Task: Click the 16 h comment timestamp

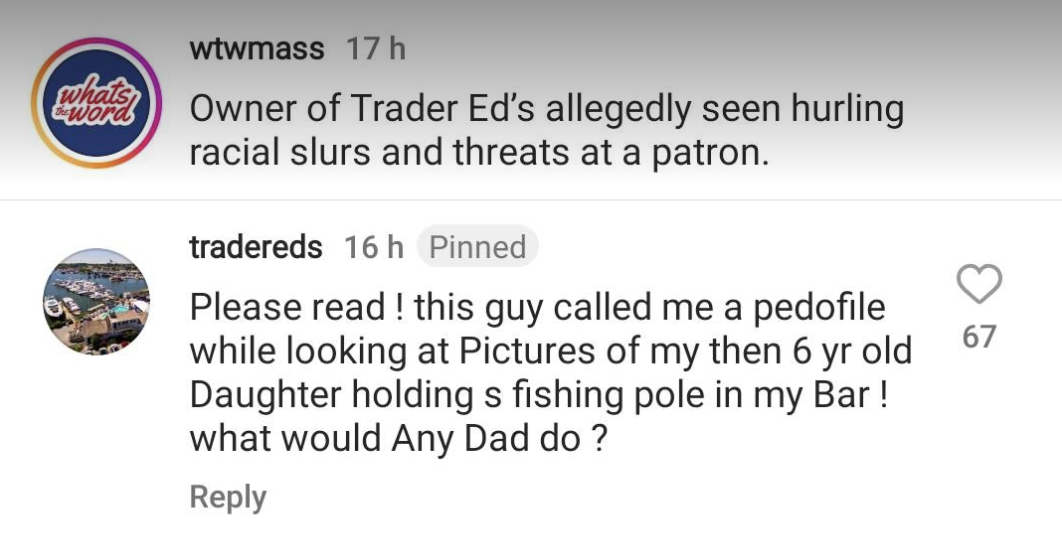Action: 374,247
